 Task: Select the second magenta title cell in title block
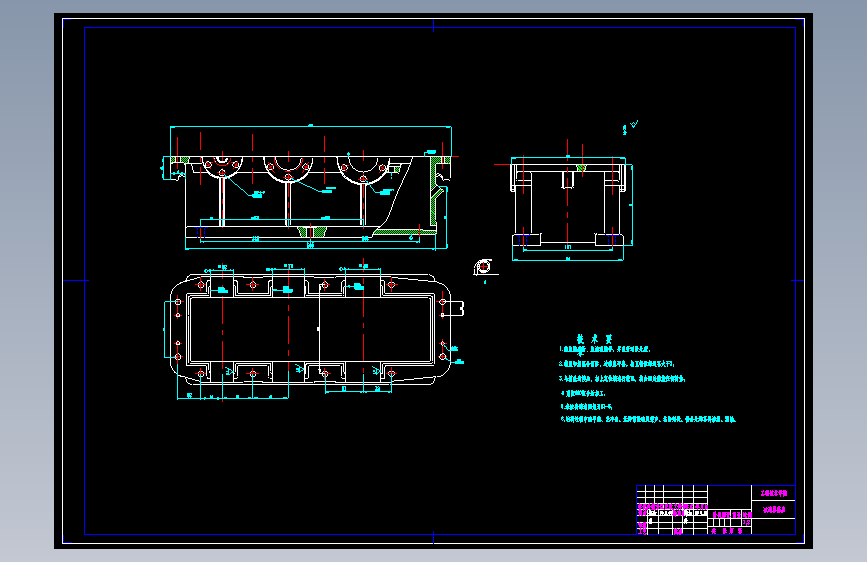774,510
